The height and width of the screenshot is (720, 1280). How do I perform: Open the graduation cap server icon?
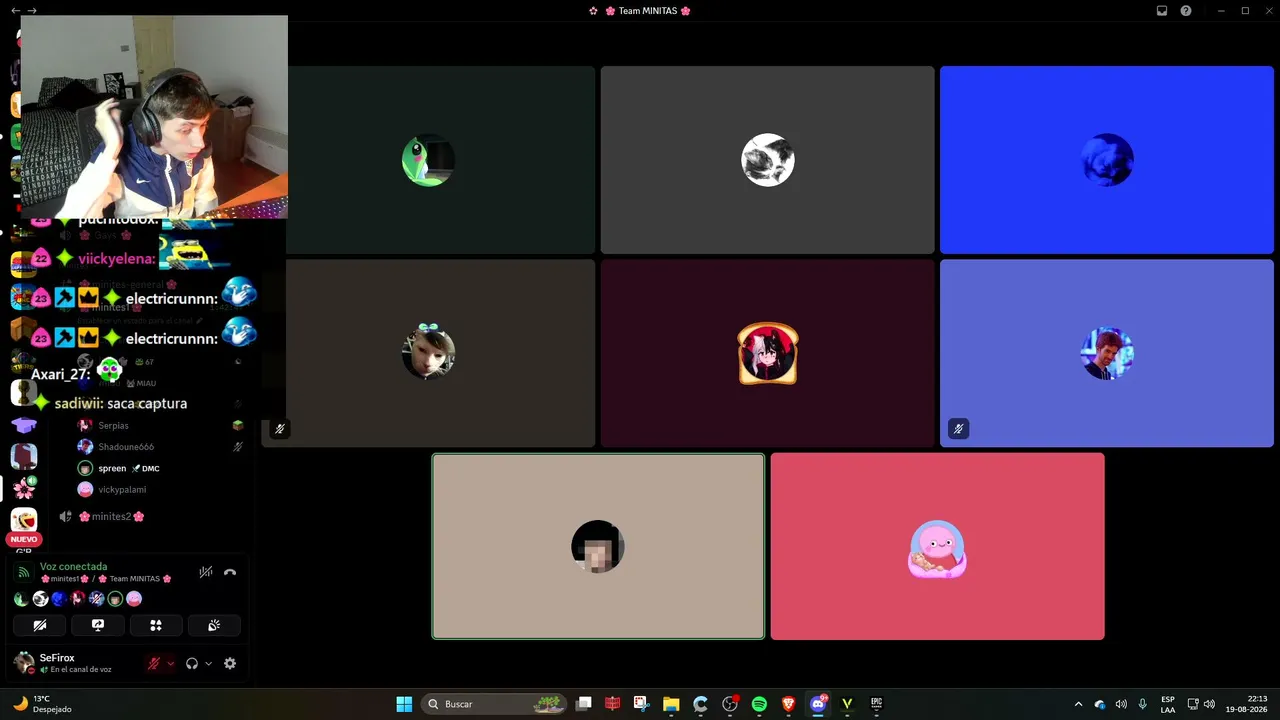click(x=24, y=425)
